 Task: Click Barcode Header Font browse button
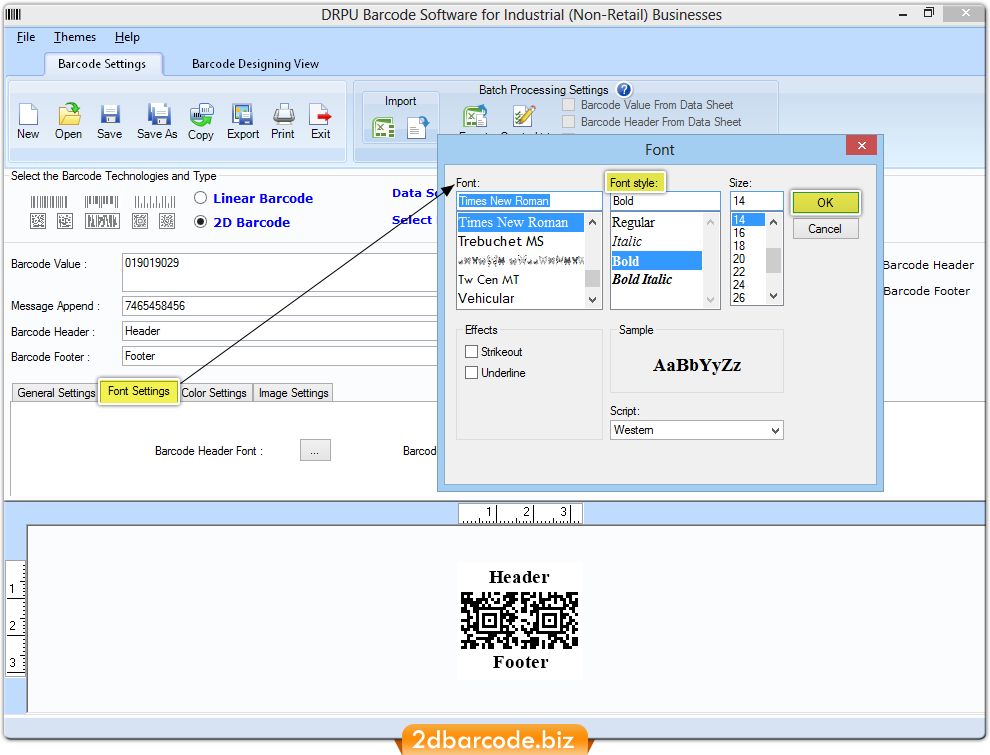pyautogui.click(x=315, y=451)
